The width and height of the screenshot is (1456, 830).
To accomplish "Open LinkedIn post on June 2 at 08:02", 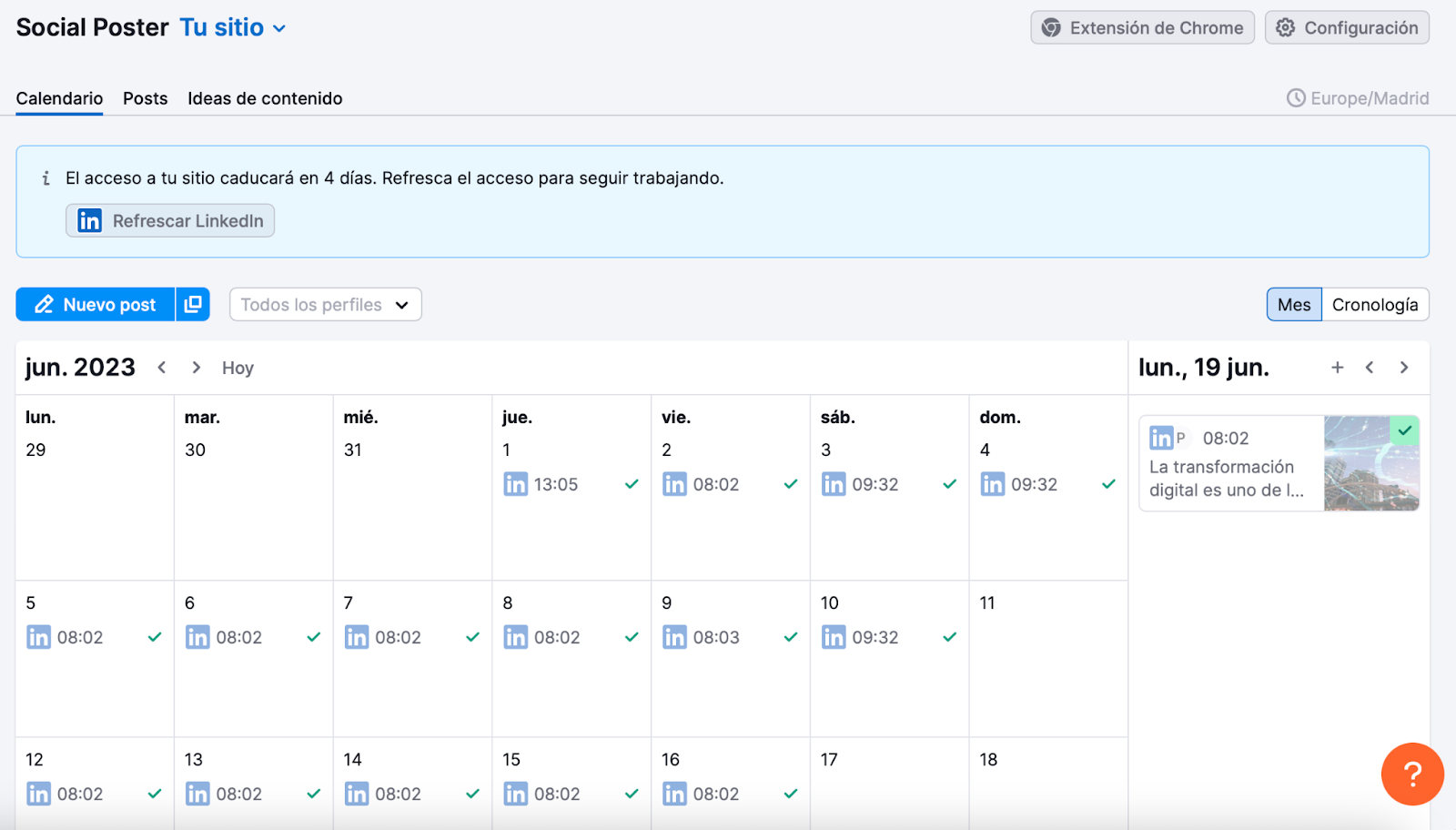I will tap(730, 484).
